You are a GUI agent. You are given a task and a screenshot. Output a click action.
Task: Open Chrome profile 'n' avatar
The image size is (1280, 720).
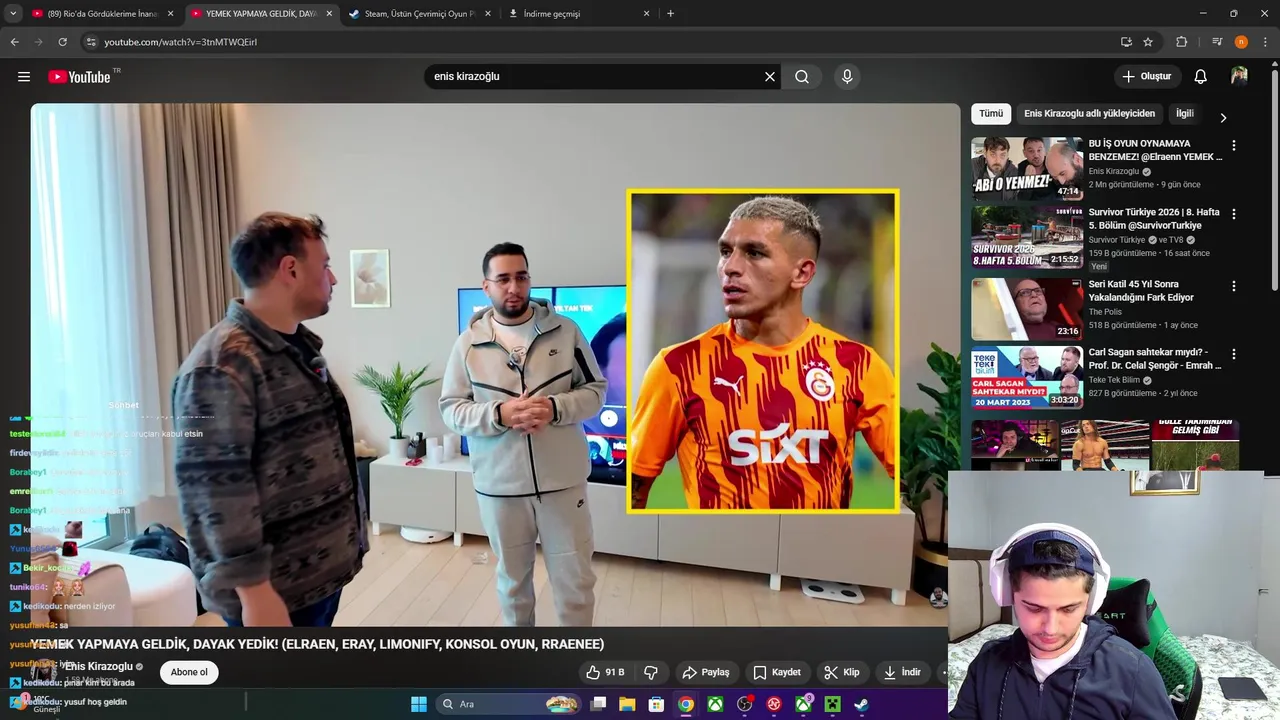pyautogui.click(x=1241, y=42)
